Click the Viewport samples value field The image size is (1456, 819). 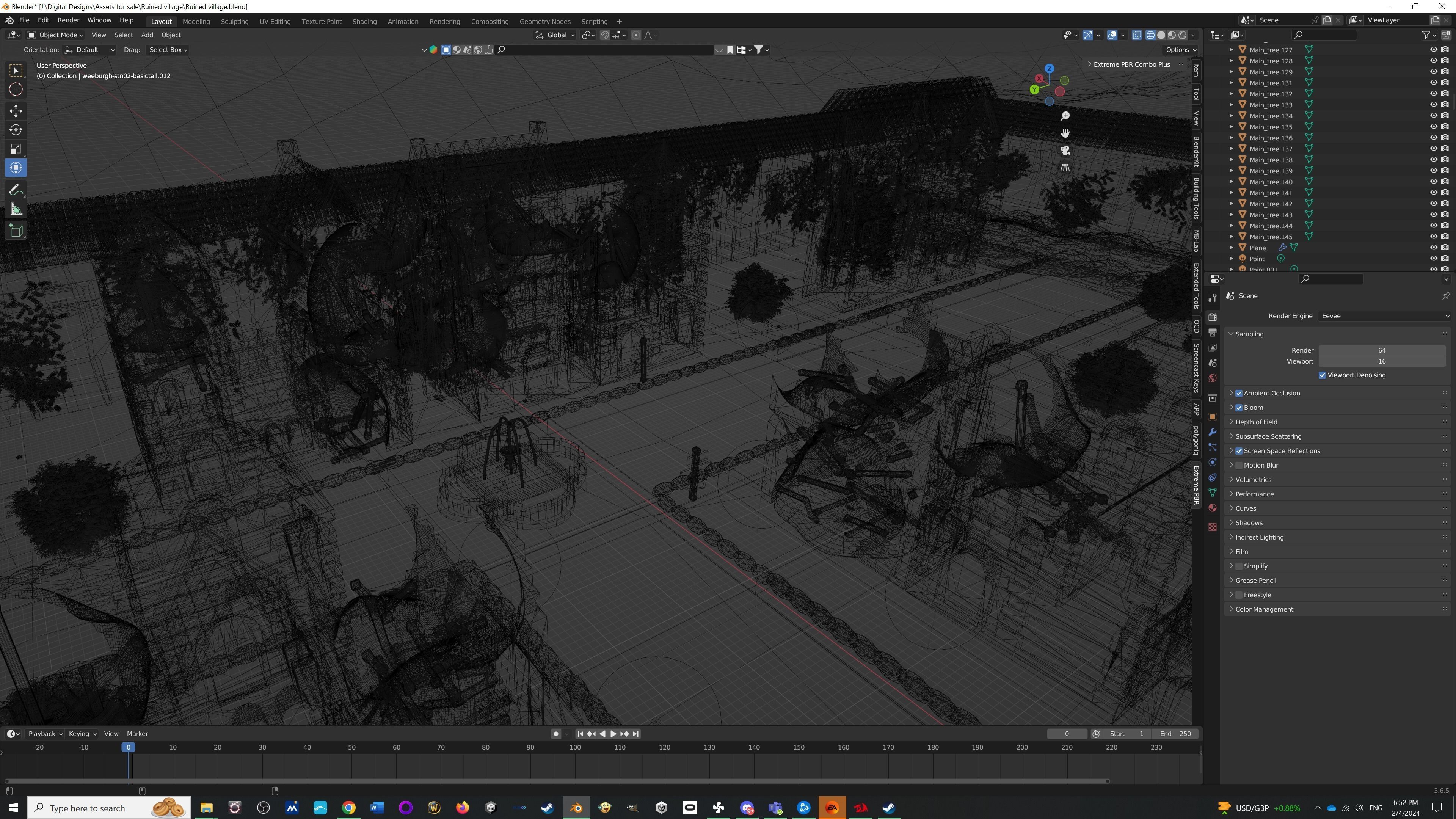(x=1382, y=362)
